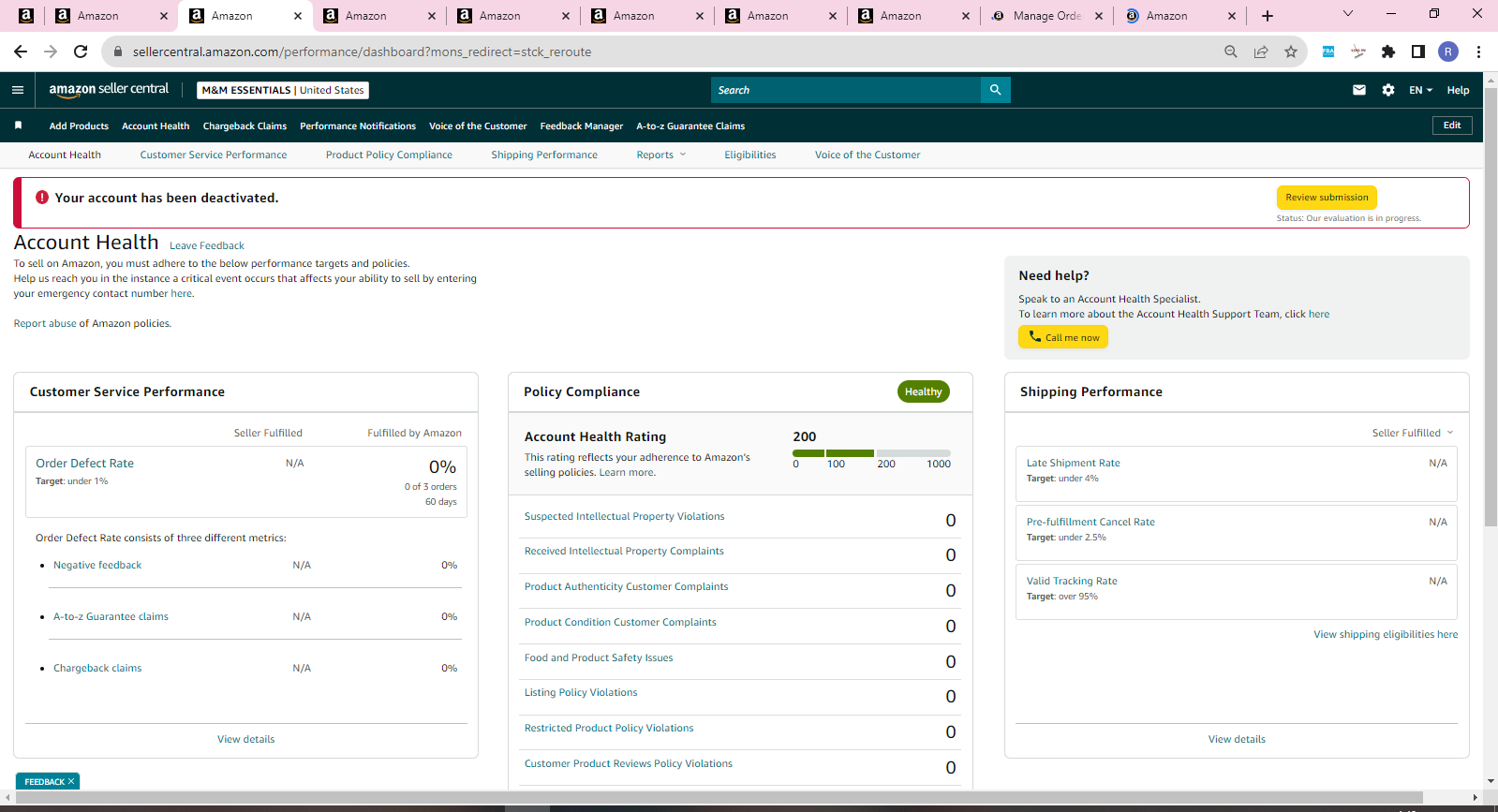Open Chargeback Claims in top navigation

[x=245, y=125]
